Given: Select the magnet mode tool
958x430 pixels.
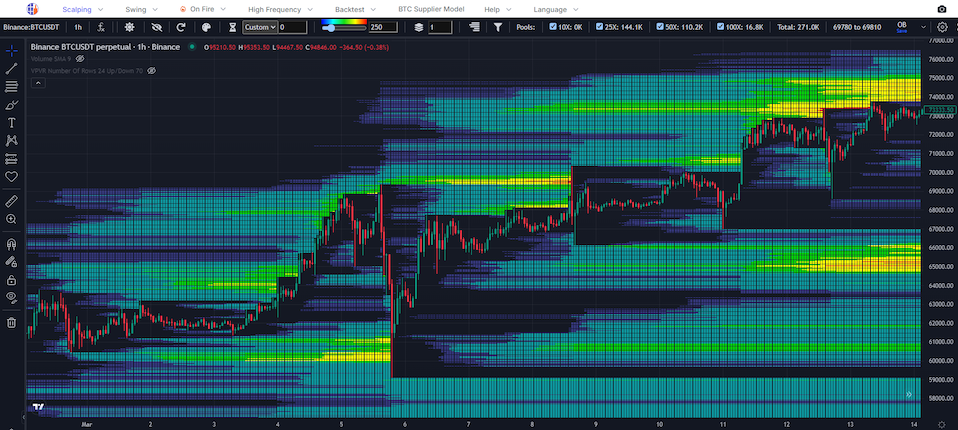Looking at the screenshot, I should click(12, 243).
